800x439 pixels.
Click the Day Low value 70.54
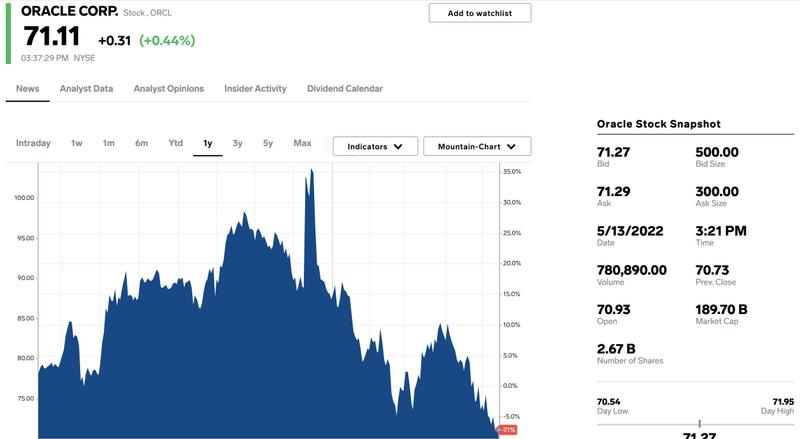coord(608,402)
